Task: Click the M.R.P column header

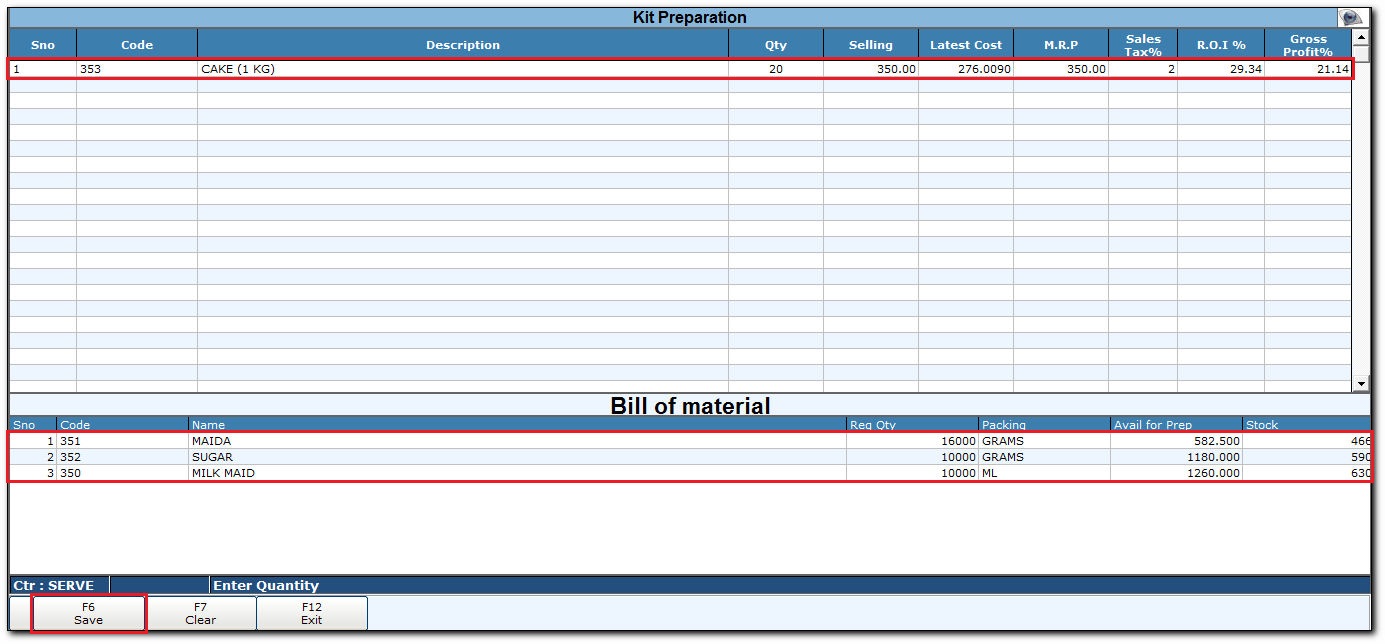Action: point(1061,44)
